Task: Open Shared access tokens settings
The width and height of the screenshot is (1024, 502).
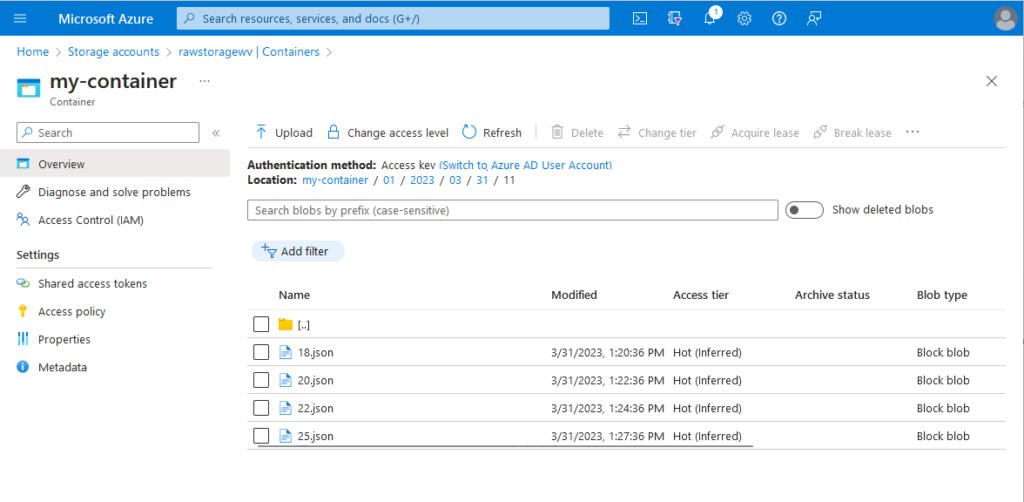Action: [x=92, y=284]
